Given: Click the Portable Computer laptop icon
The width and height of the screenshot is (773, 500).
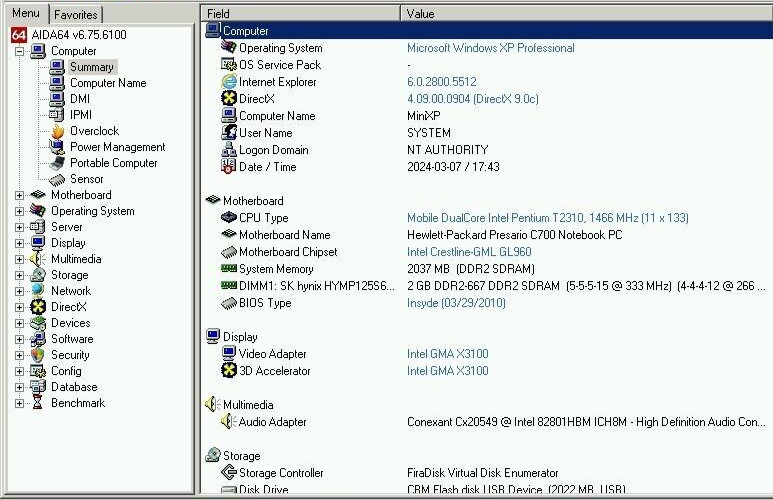Looking at the screenshot, I should click(57, 163).
